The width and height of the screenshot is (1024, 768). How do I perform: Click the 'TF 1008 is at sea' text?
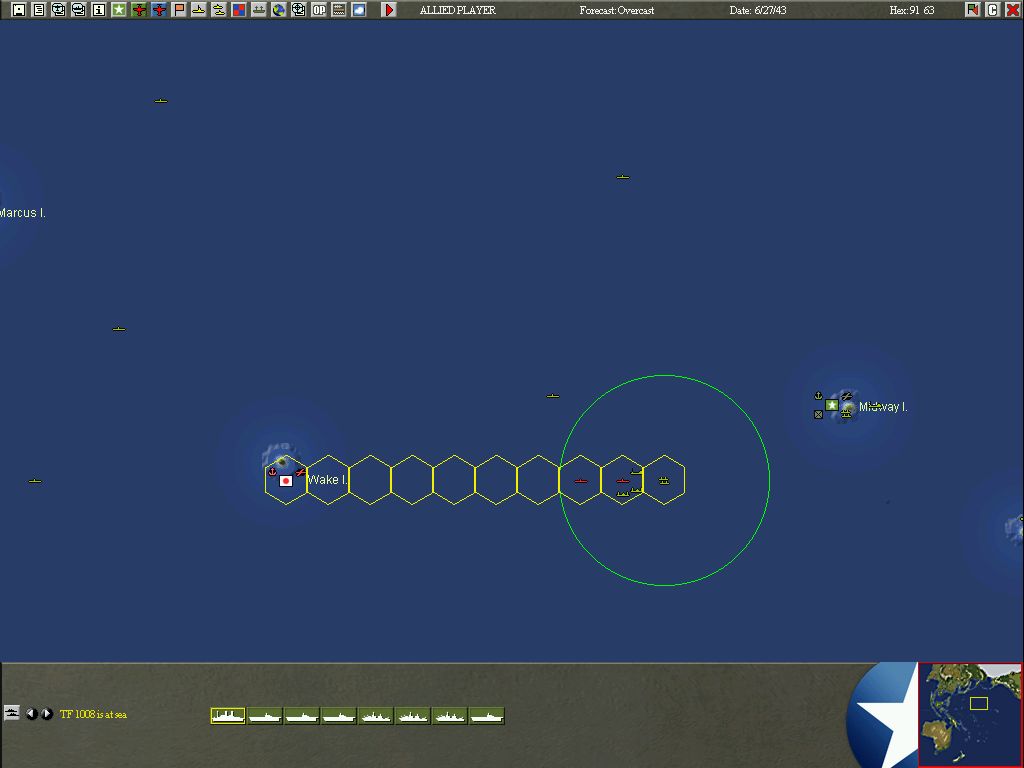[93, 714]
